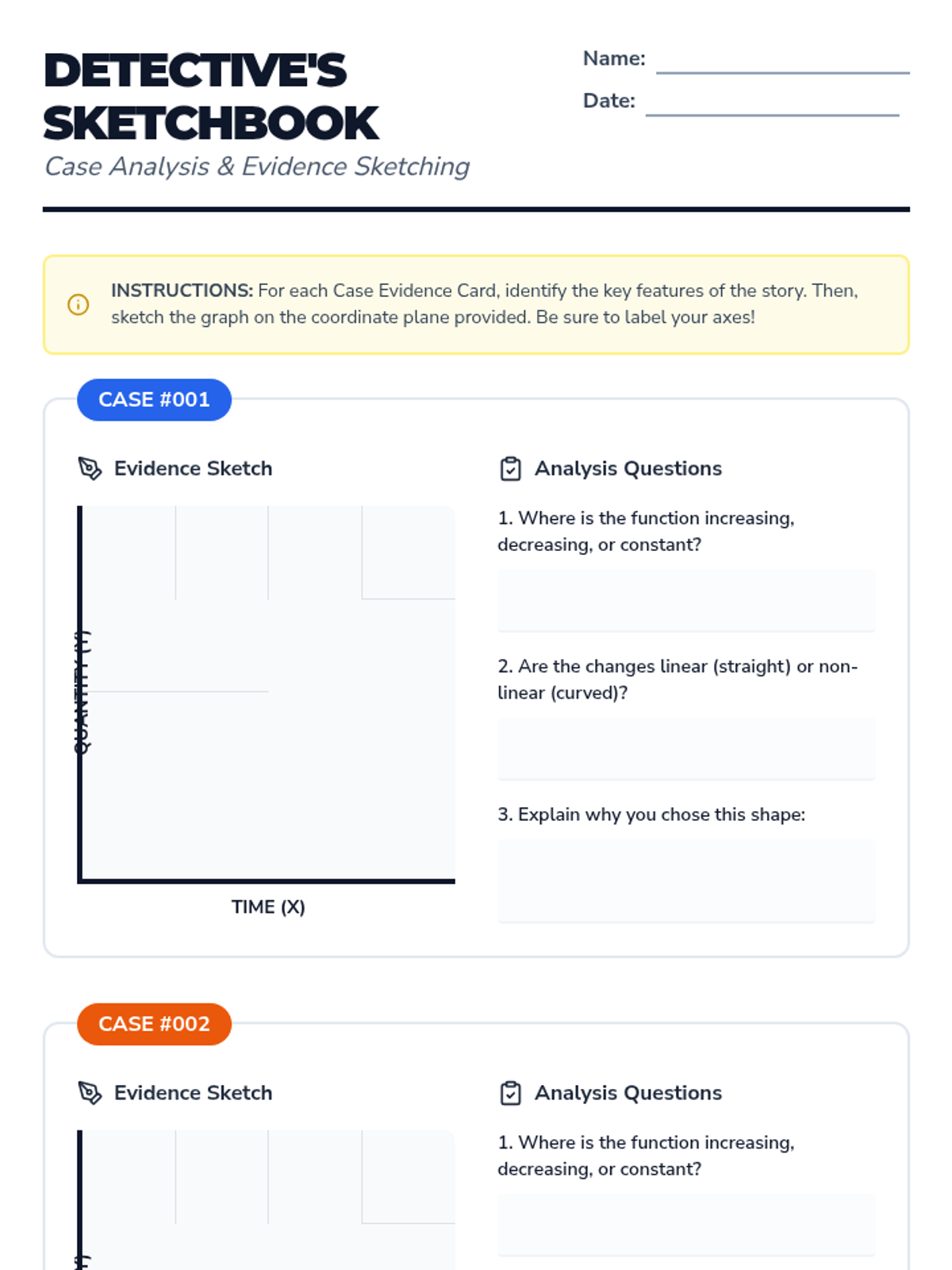Click the clipboard icon beside Case #001 Analysis Questions
Image resolution: width=952 pixels, height=1270 pixels.
[510, 468]
